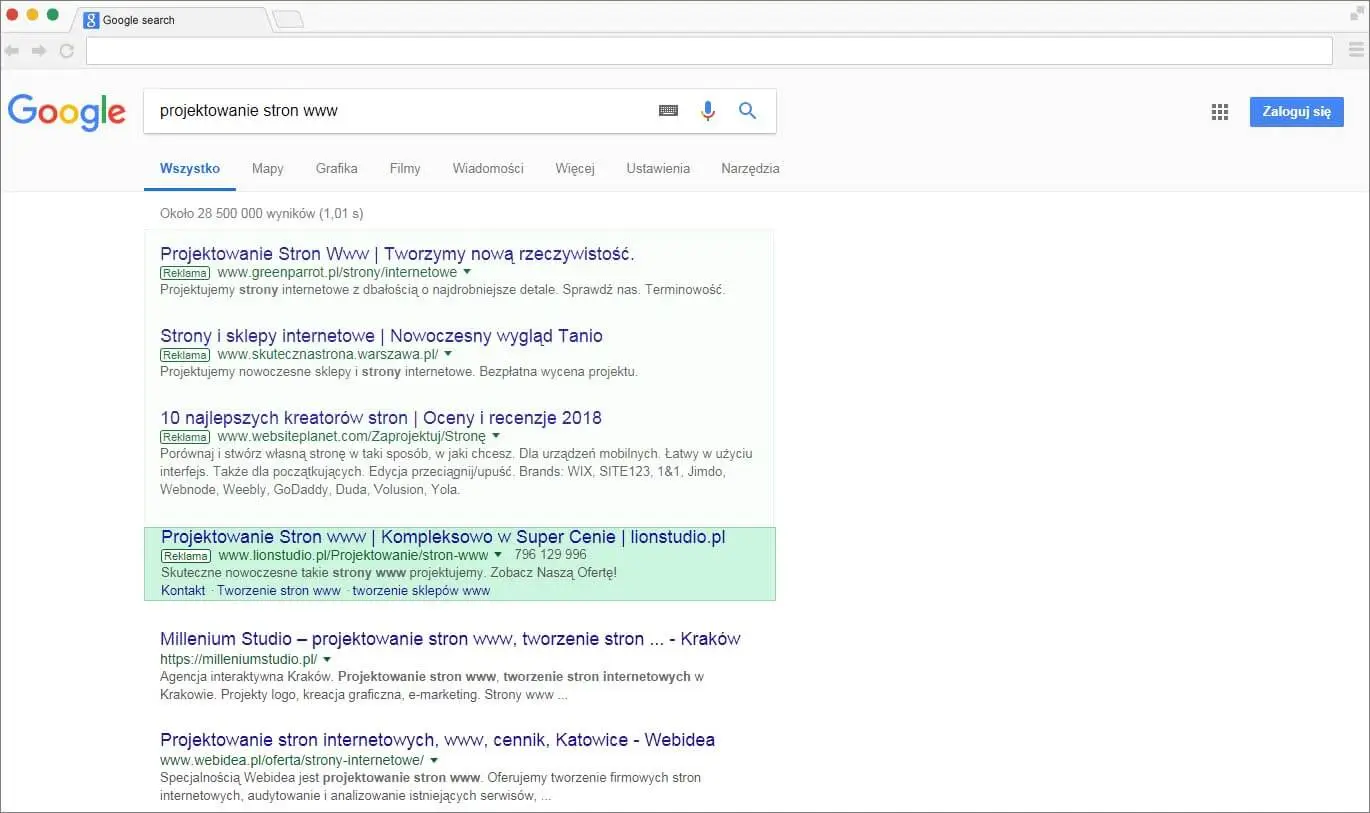Click inside the browser address bar
The width and height of the screenshot is (1370, 813).
coord(710,50)
